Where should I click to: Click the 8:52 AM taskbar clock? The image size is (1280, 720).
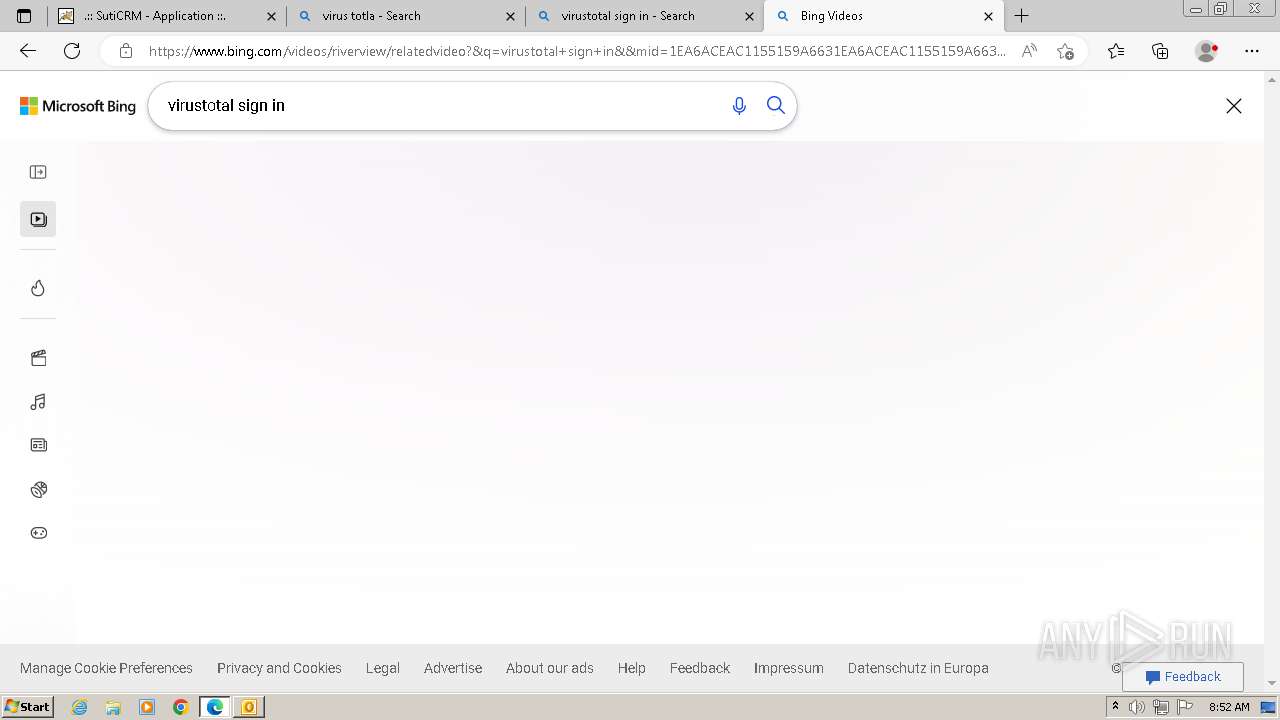(x=1229, y=707)
